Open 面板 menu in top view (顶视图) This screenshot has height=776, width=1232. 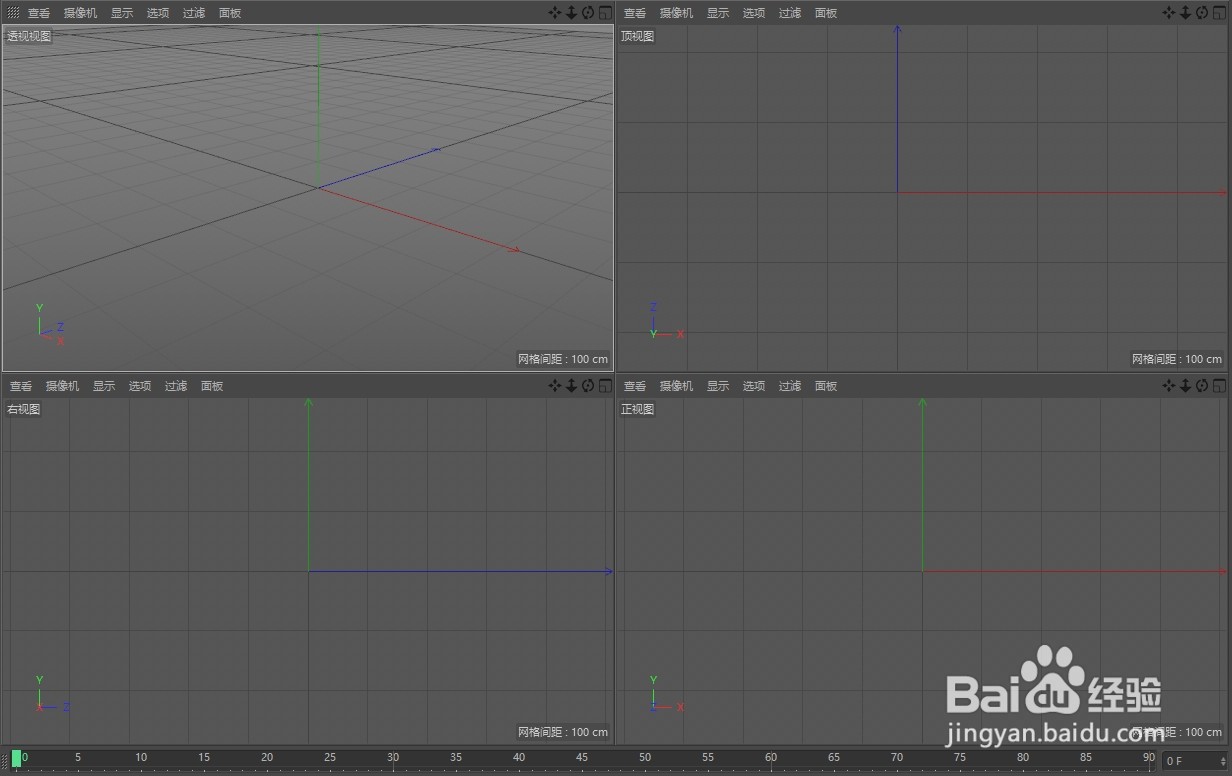(x=826, y=13)
